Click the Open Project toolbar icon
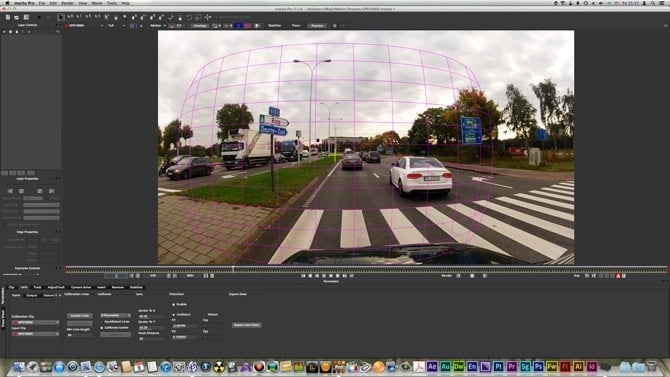The height and width of the screenshot is (377, 670). point(17,17)
